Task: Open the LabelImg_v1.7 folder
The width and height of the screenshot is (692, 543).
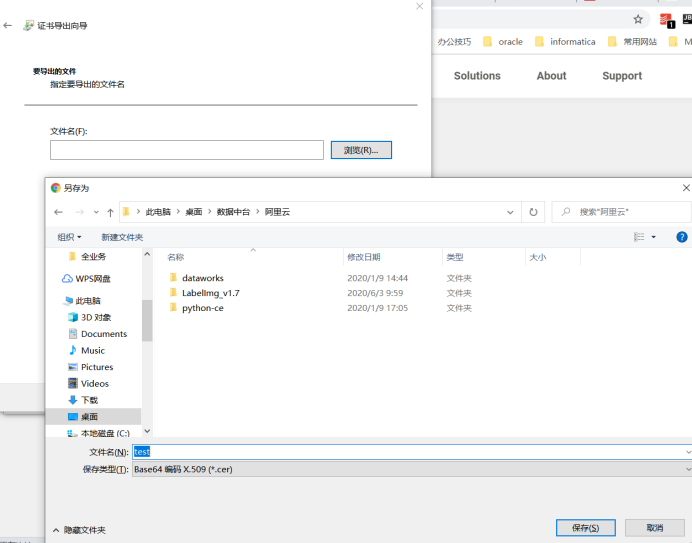Action: coord(211,293)
